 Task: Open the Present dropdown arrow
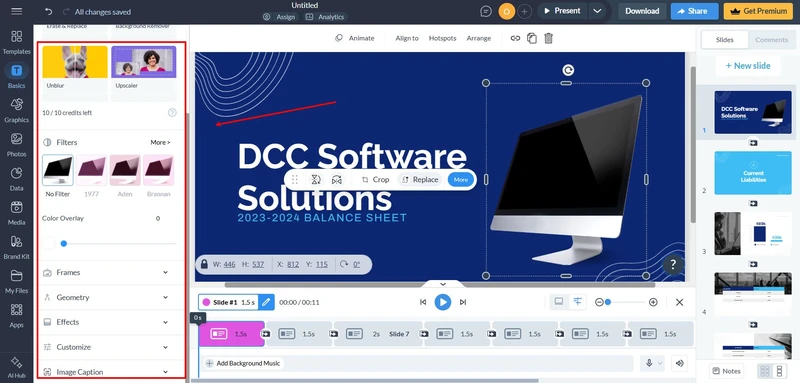tap(597, 11)
